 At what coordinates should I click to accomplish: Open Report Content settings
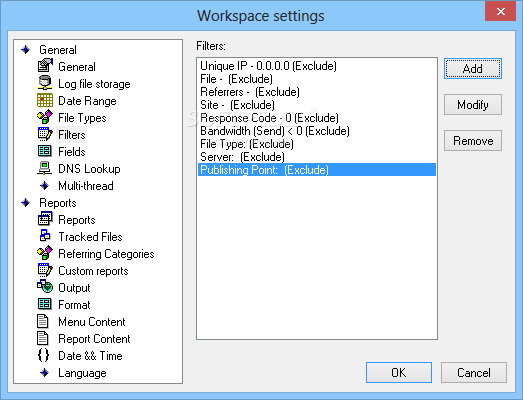pyautogui.click(x=94, y=339)
